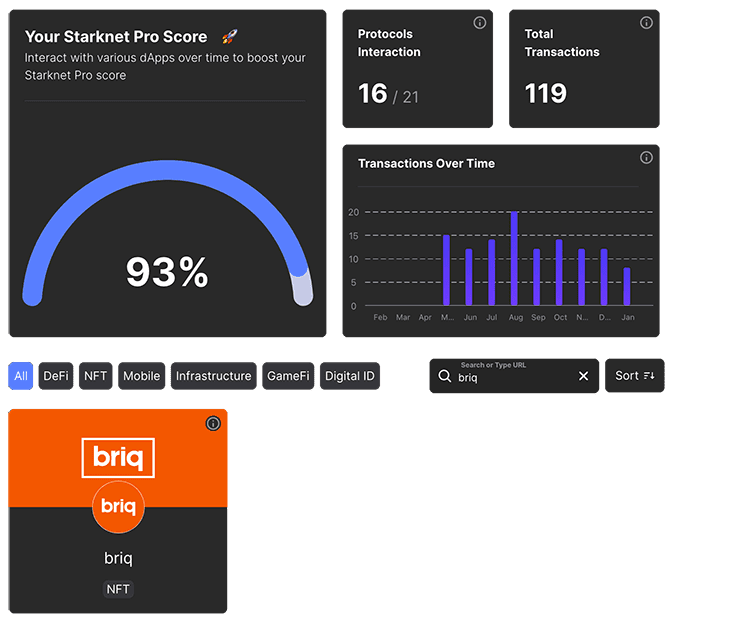
Task: Click the NFT tag on briq card
Action: 118,589
